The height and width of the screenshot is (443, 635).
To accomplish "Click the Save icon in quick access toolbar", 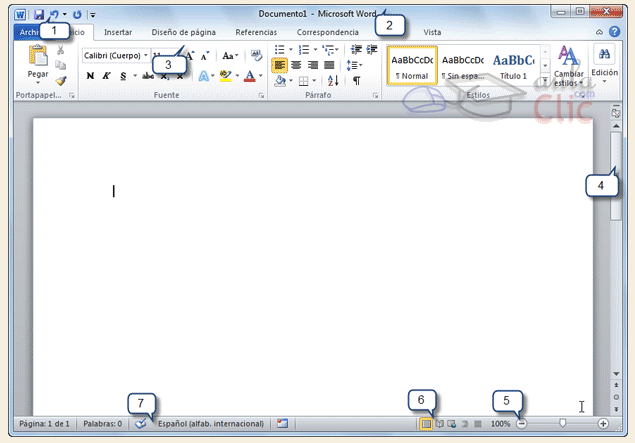I will (x=38, y=15).
